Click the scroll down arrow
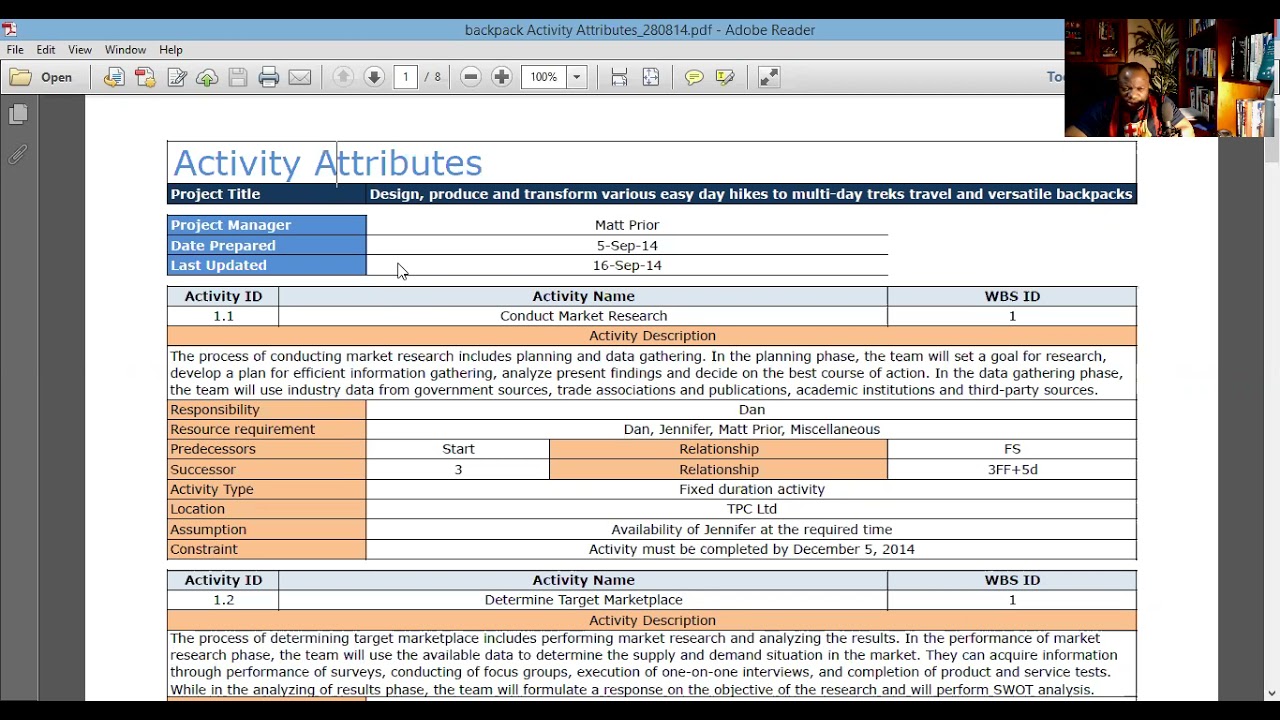This screenshot has height=720, width=1280. 1271,692
